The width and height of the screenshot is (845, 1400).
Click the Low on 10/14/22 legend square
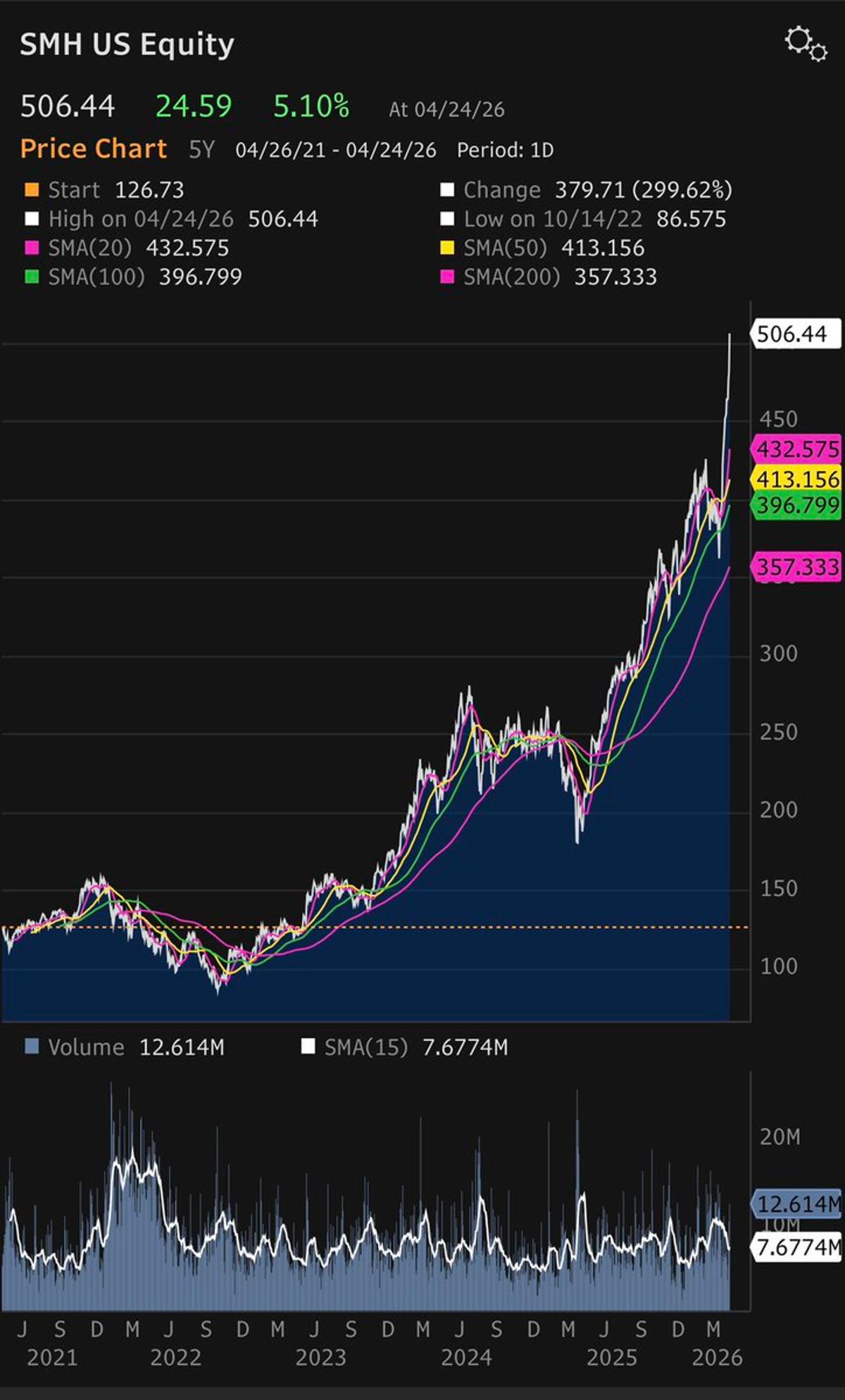(447, 219)
